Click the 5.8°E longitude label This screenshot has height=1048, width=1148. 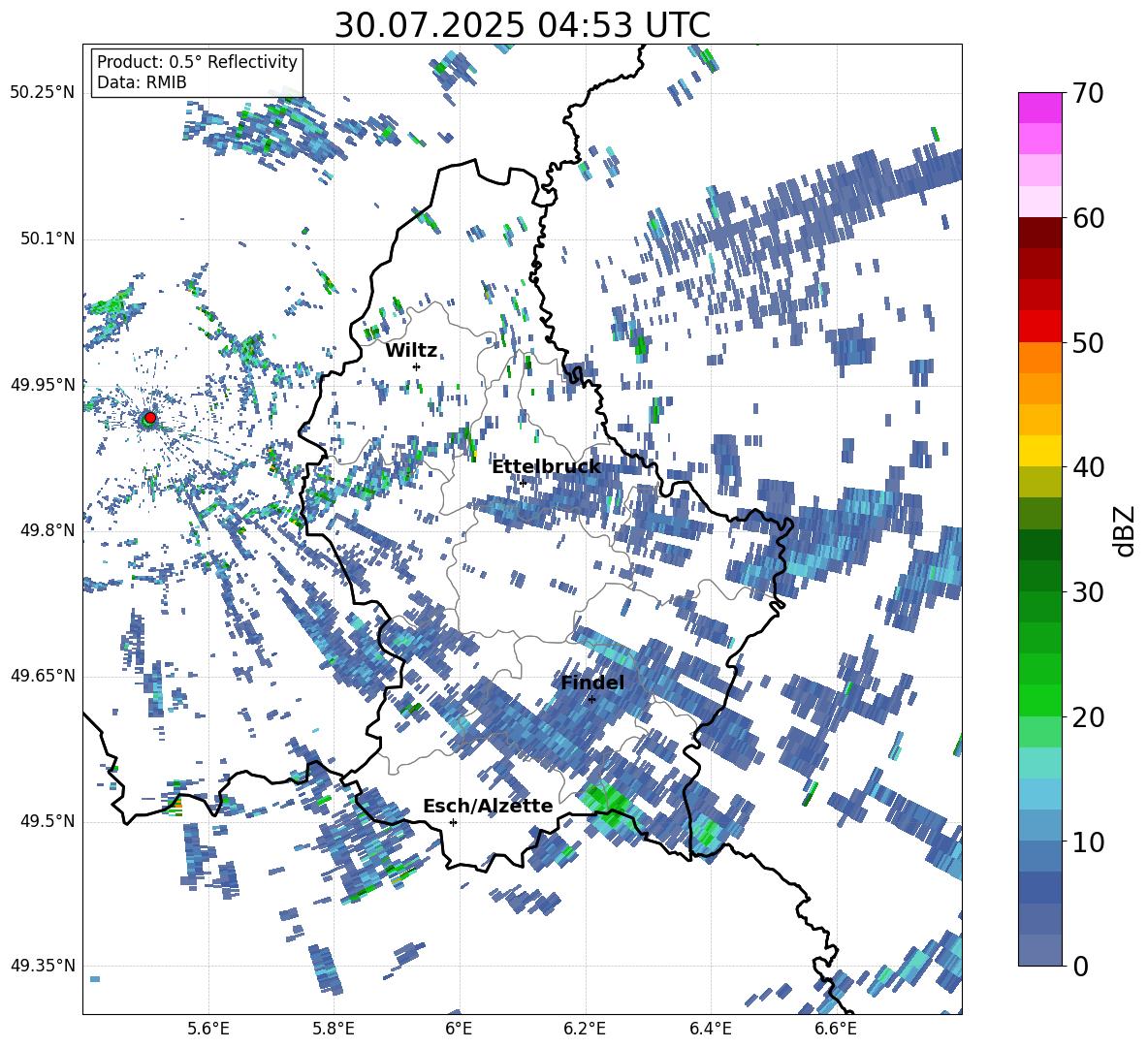coord(334,1029)
